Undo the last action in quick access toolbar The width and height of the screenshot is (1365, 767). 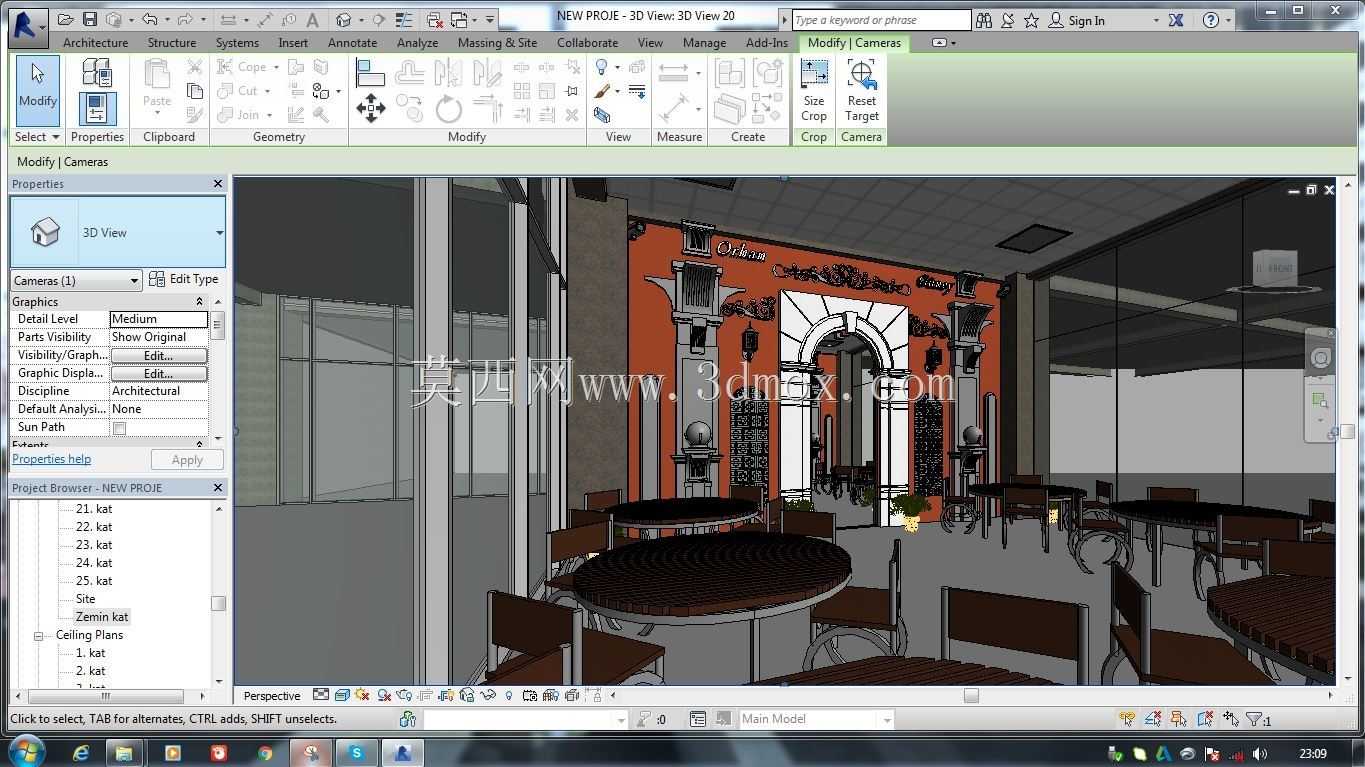coord(149,20)
